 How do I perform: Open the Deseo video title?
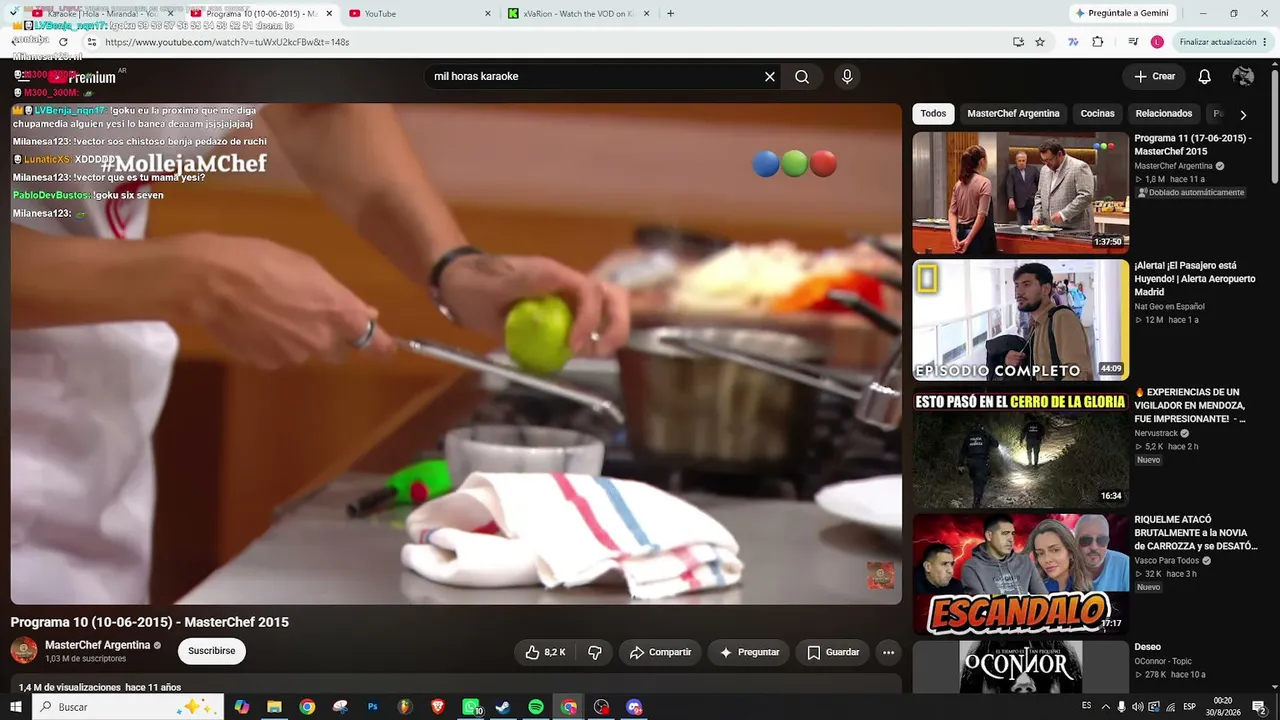(x=1147, y=647)
